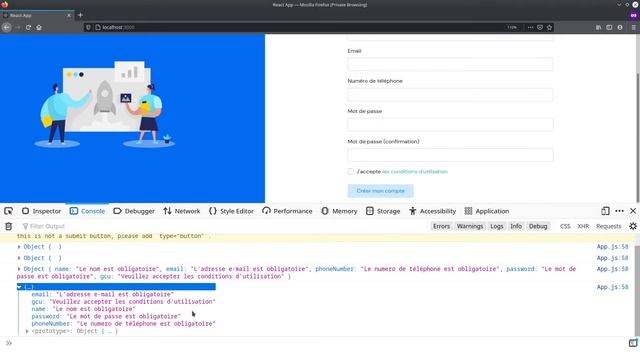
Task: Open the Performance tab
Action: coord(287,211)
